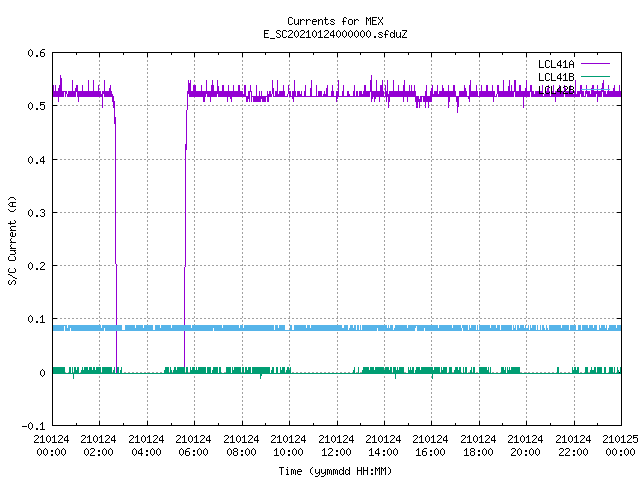Click the x-axis tick 210124 16:00
This screenshot has height=480, width=640.
[430, 446]
